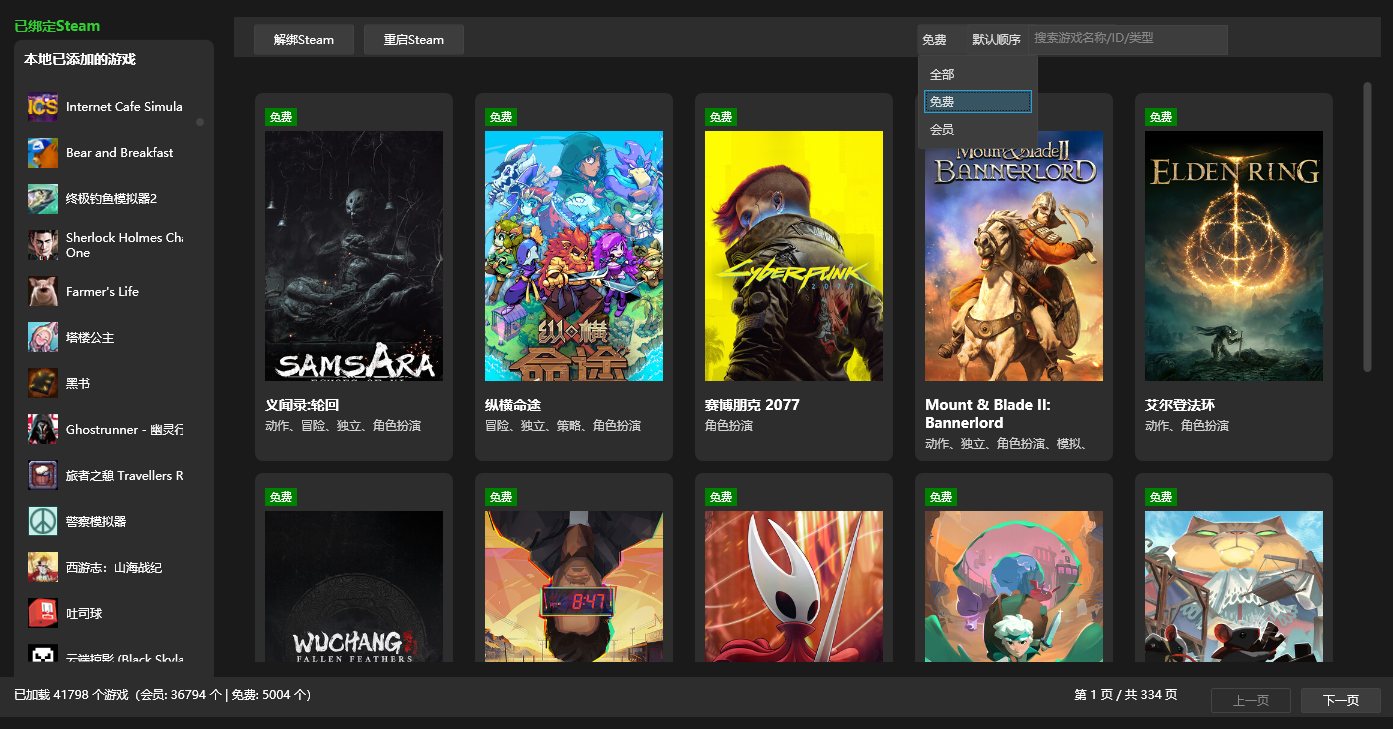Click Sherlock Holmes Chapter One icon
Image resolution: width=1393 pixels, height=729 pixels.
(43, 245)
